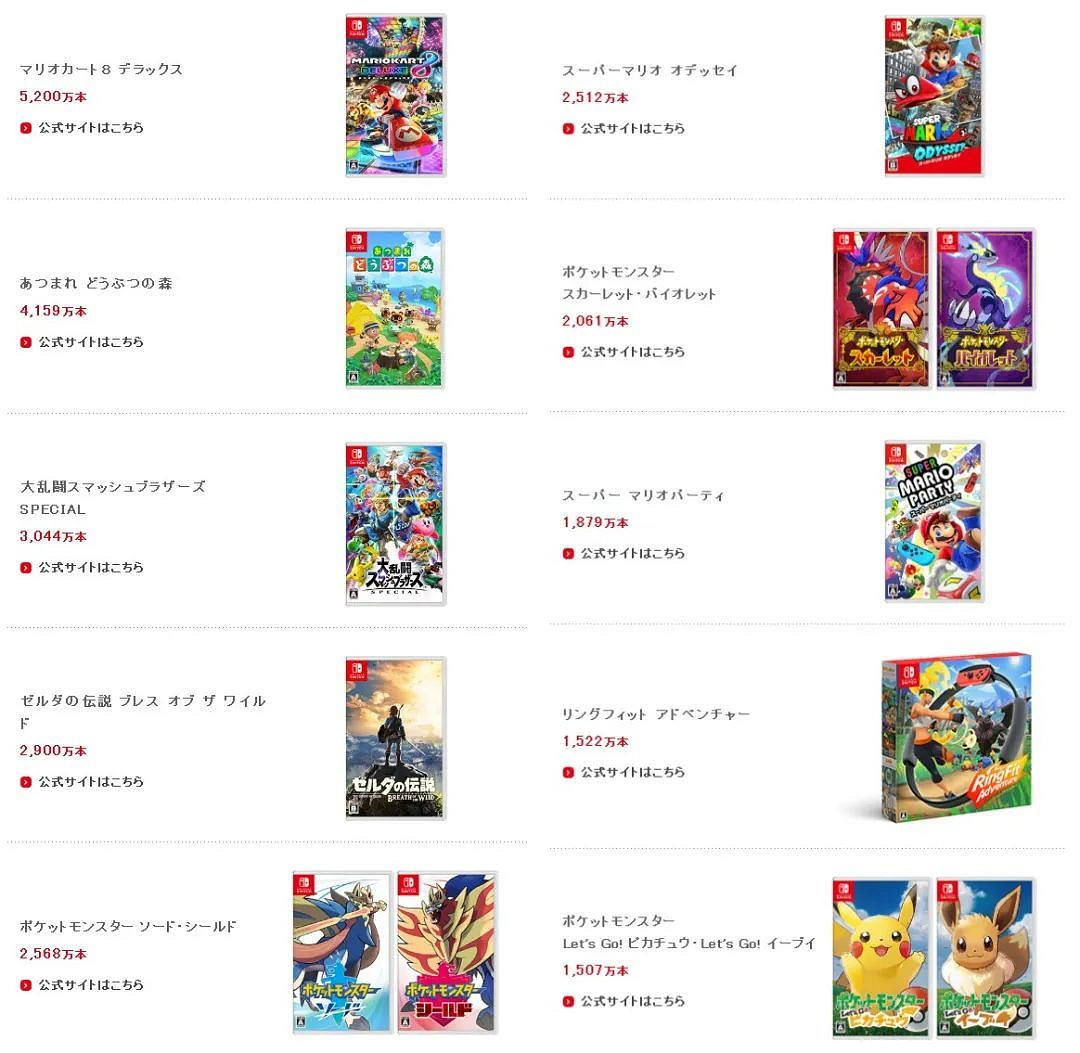This screenshot has height=1053, width=1080.
Task: Select the Pokémon Violet cover image
Action: pyautogui.click(x=986, y=309)
